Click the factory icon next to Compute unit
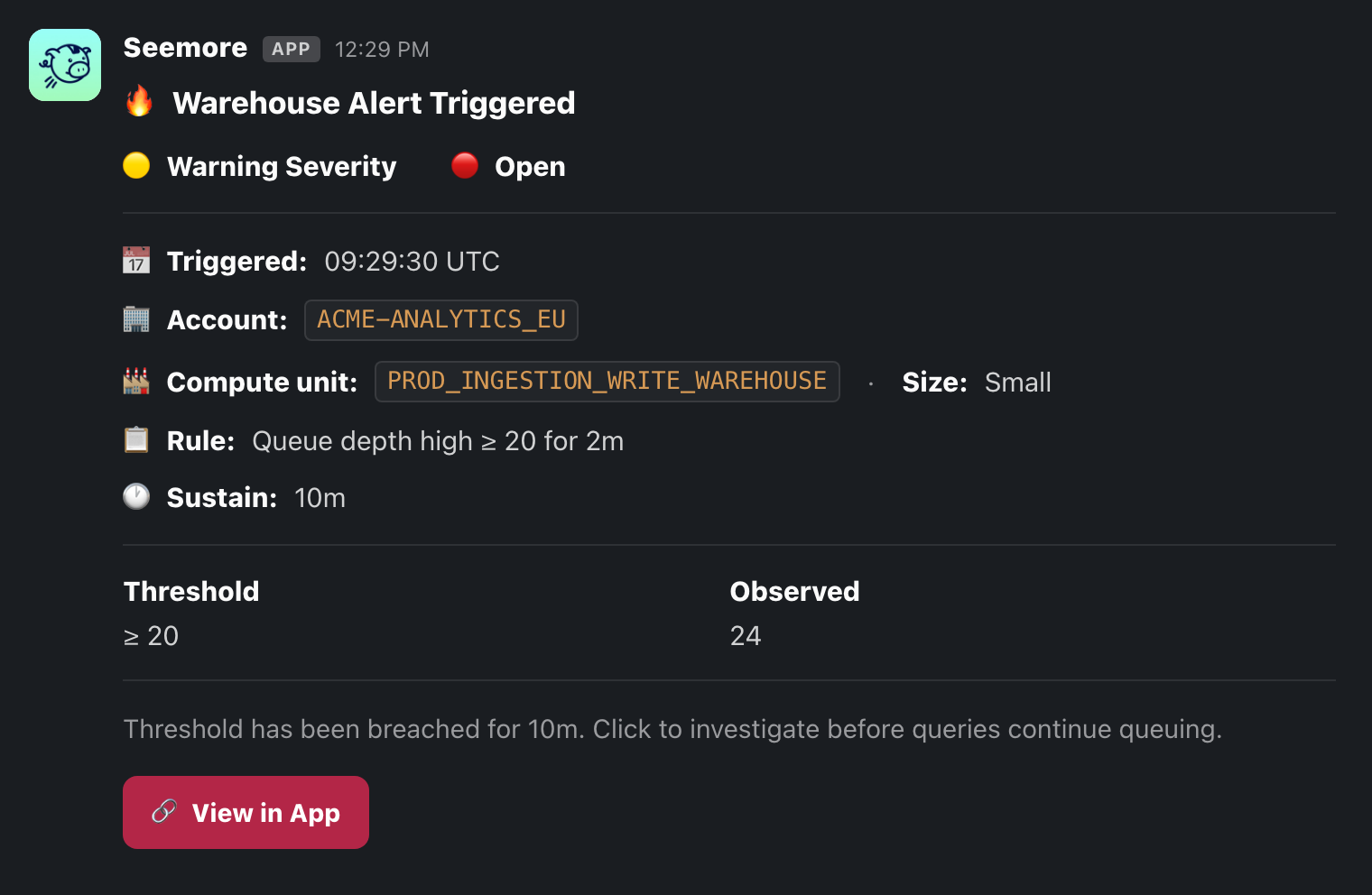 point(136,381)
